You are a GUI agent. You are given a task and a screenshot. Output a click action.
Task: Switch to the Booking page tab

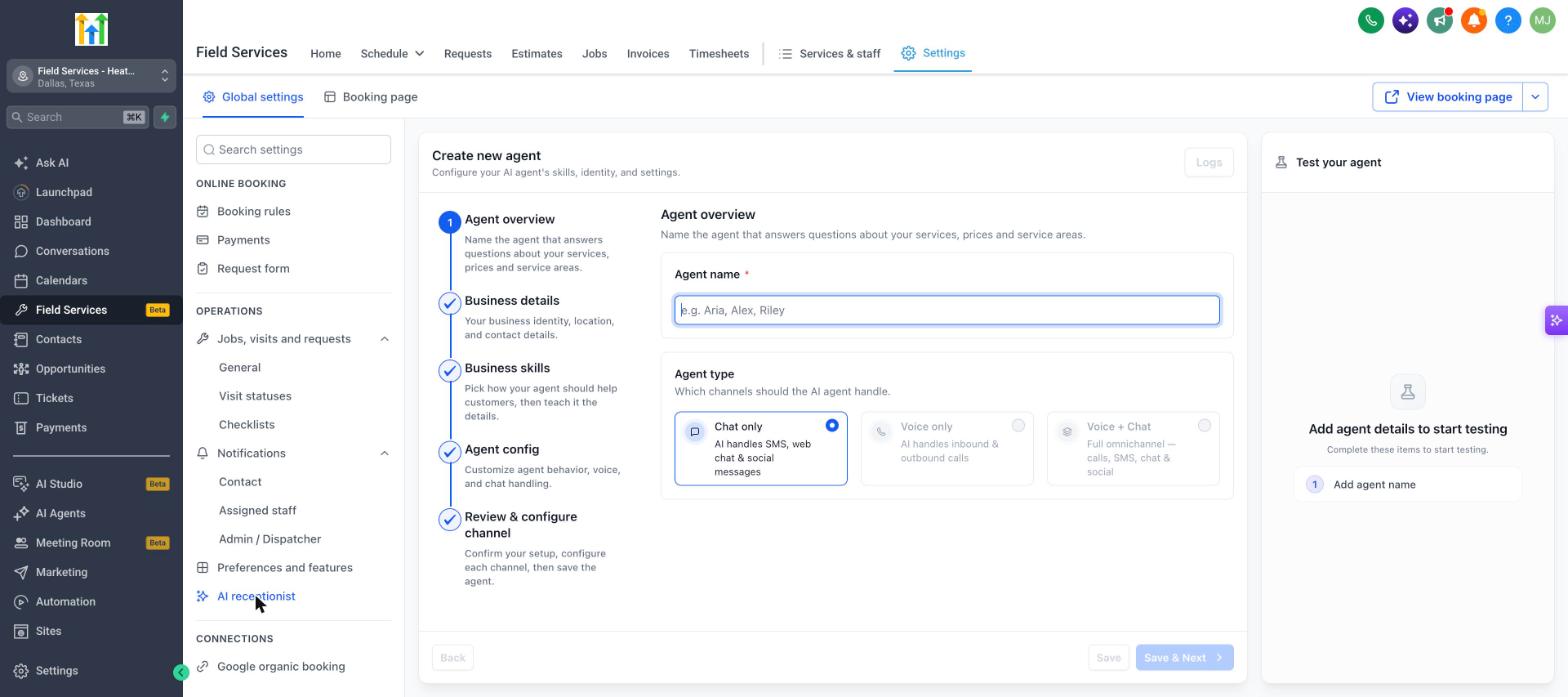371,97
